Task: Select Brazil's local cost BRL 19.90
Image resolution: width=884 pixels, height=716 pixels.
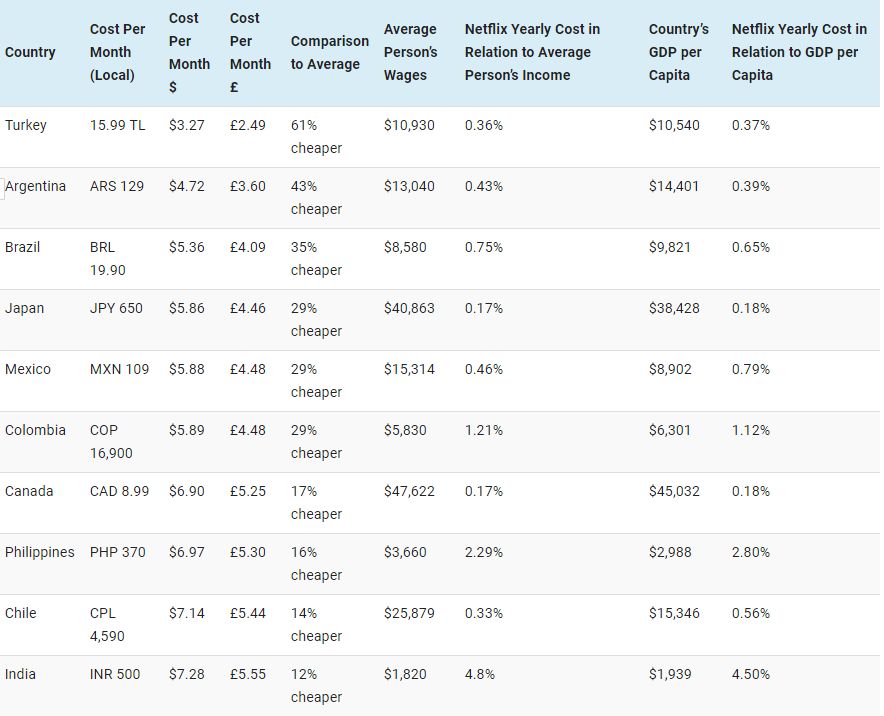Action: click(108, 258)
